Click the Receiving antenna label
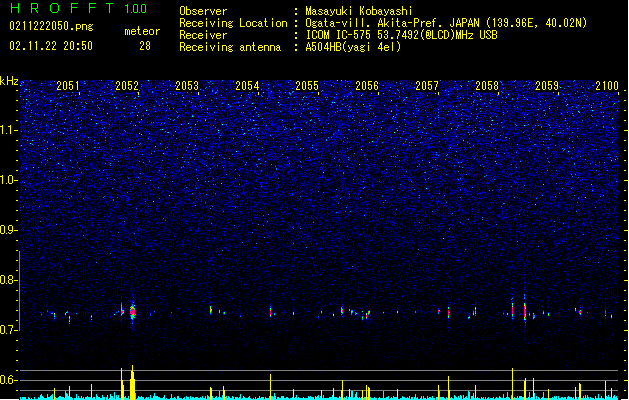The width and height of the screenshot is (629, 400). pos(230,47)
